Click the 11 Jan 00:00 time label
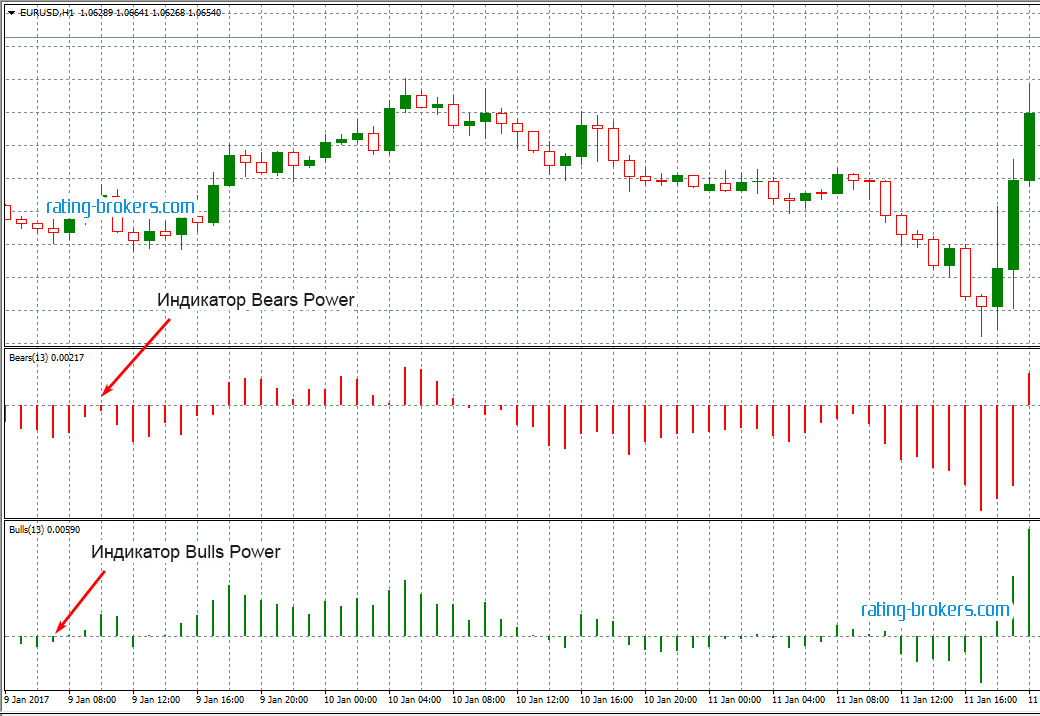The image size is (1040, 716). 734,699
